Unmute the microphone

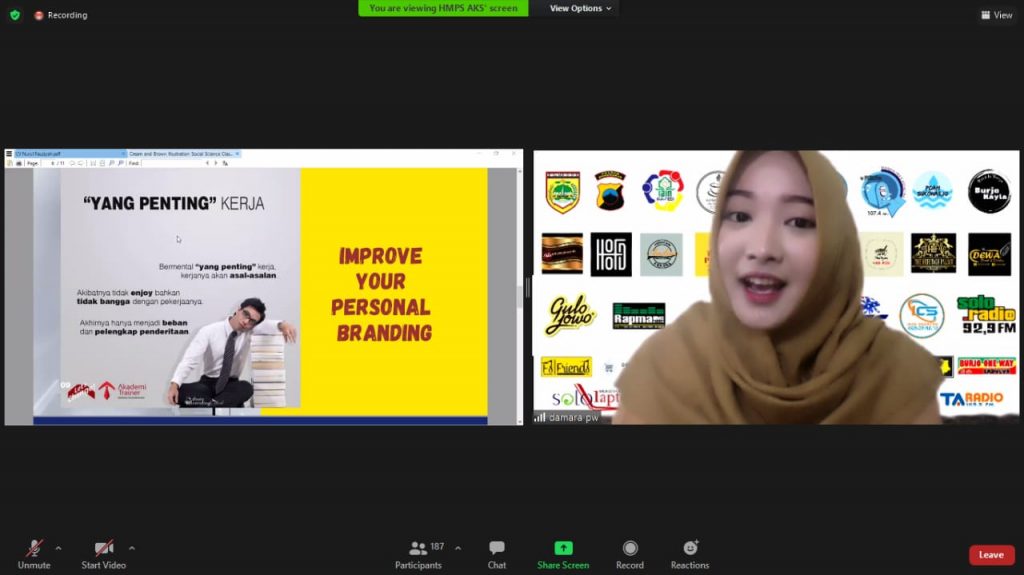point(34,554)
